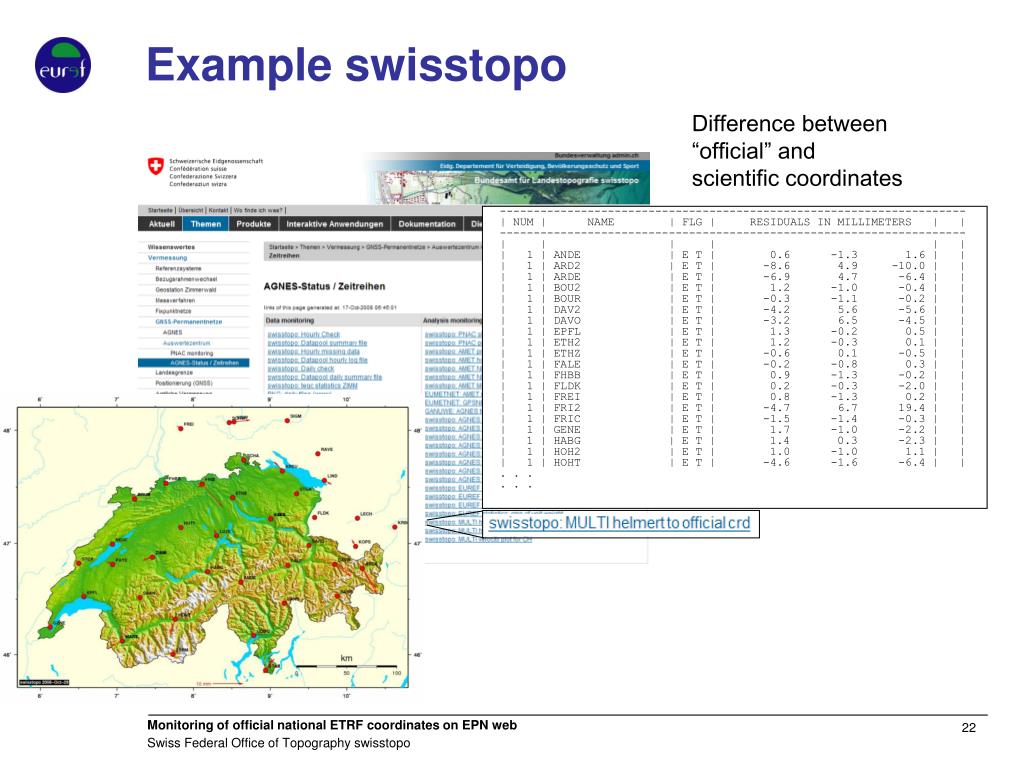Viewport: 1024px width, 768px height.
Task: Click the 19.4 residual value
Action: pos(911,408)
